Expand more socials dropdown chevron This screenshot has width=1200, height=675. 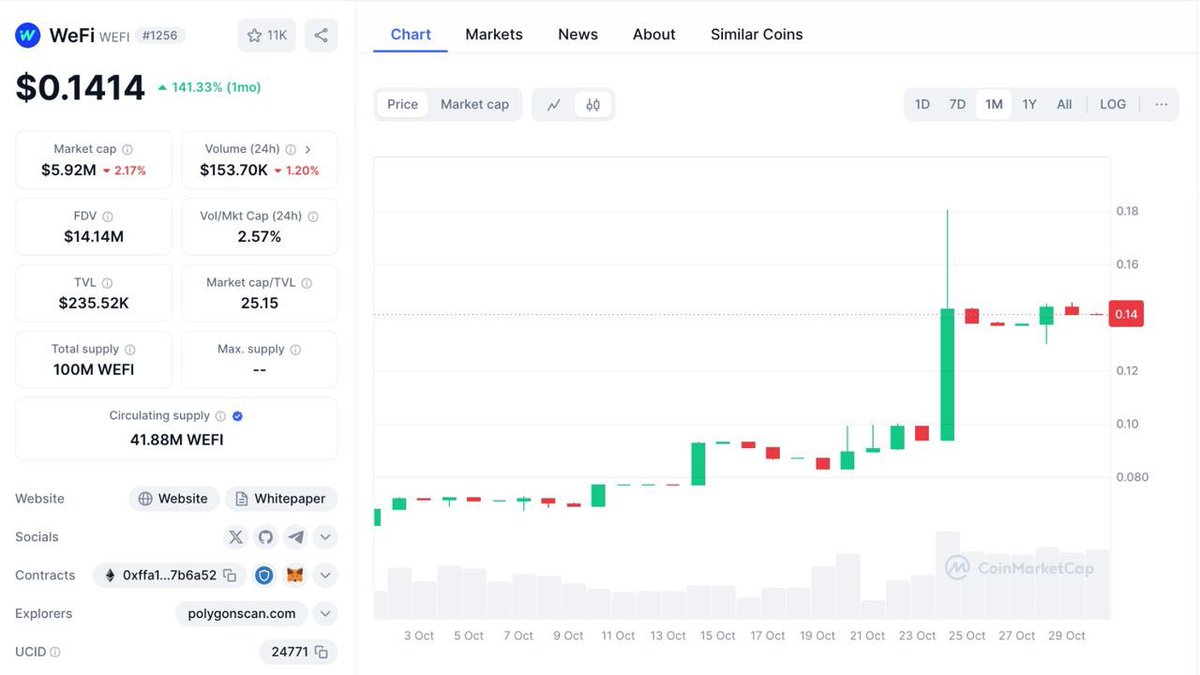point(325,537)
